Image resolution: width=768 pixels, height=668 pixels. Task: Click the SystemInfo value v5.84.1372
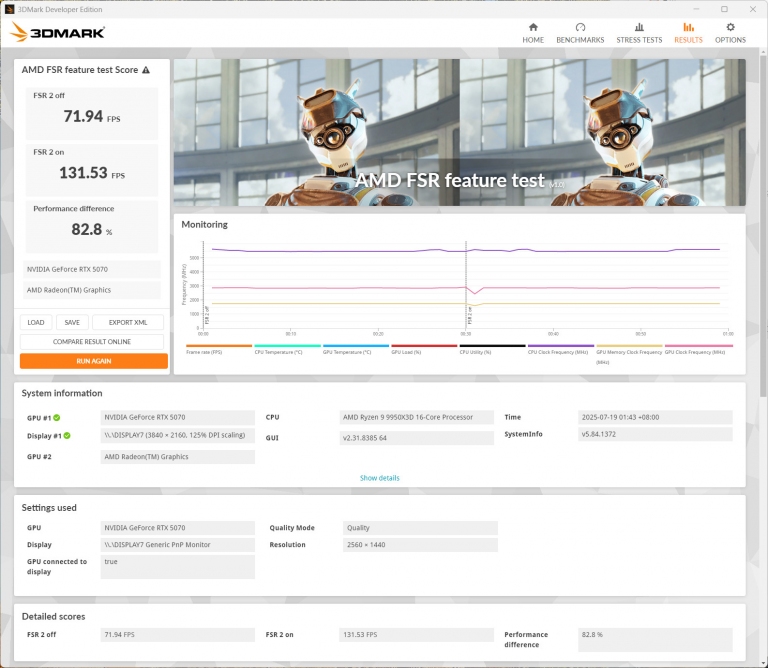pyautogui.click(x=655, y=434)
